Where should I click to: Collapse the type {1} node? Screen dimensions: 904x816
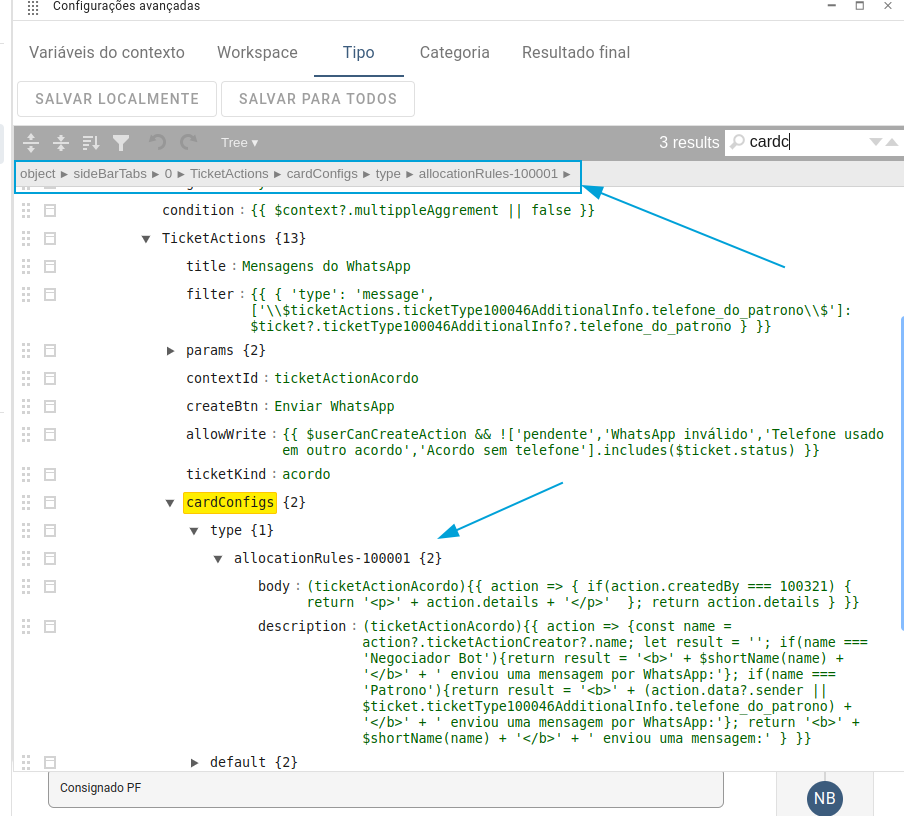[x=194, y=531]
